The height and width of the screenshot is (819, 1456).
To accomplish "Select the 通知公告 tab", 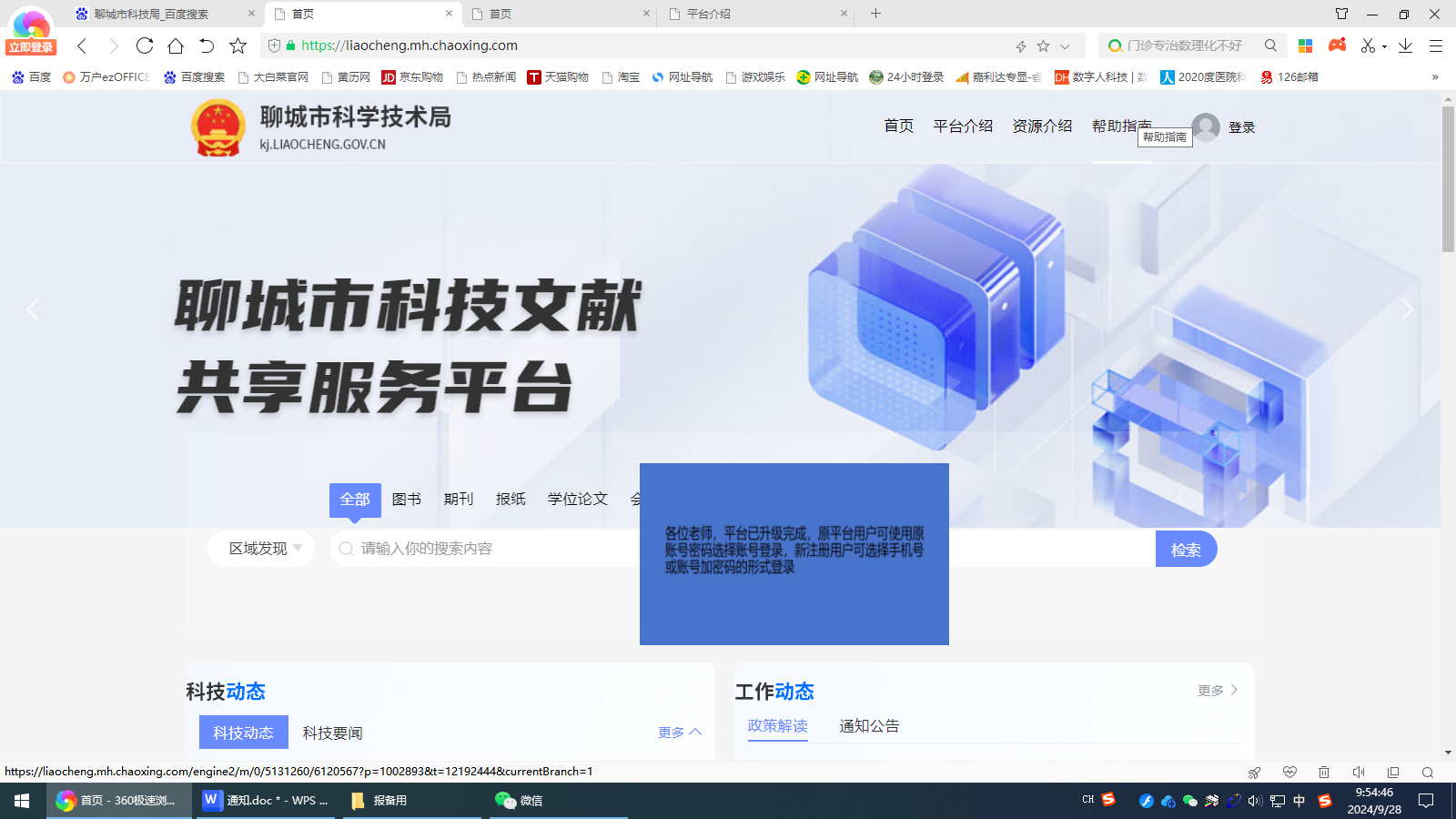I will pyautogui.click(x=869, y=726).
